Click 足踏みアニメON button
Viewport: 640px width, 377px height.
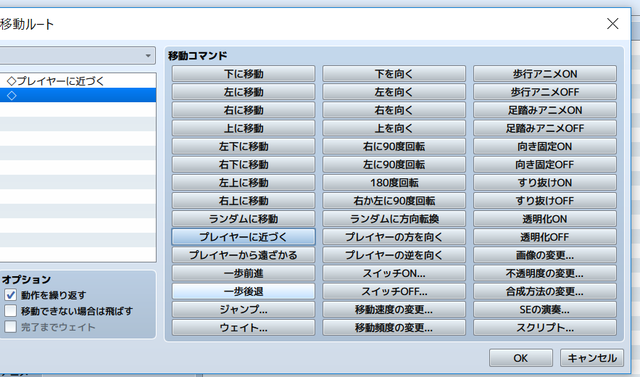point(544,110)
